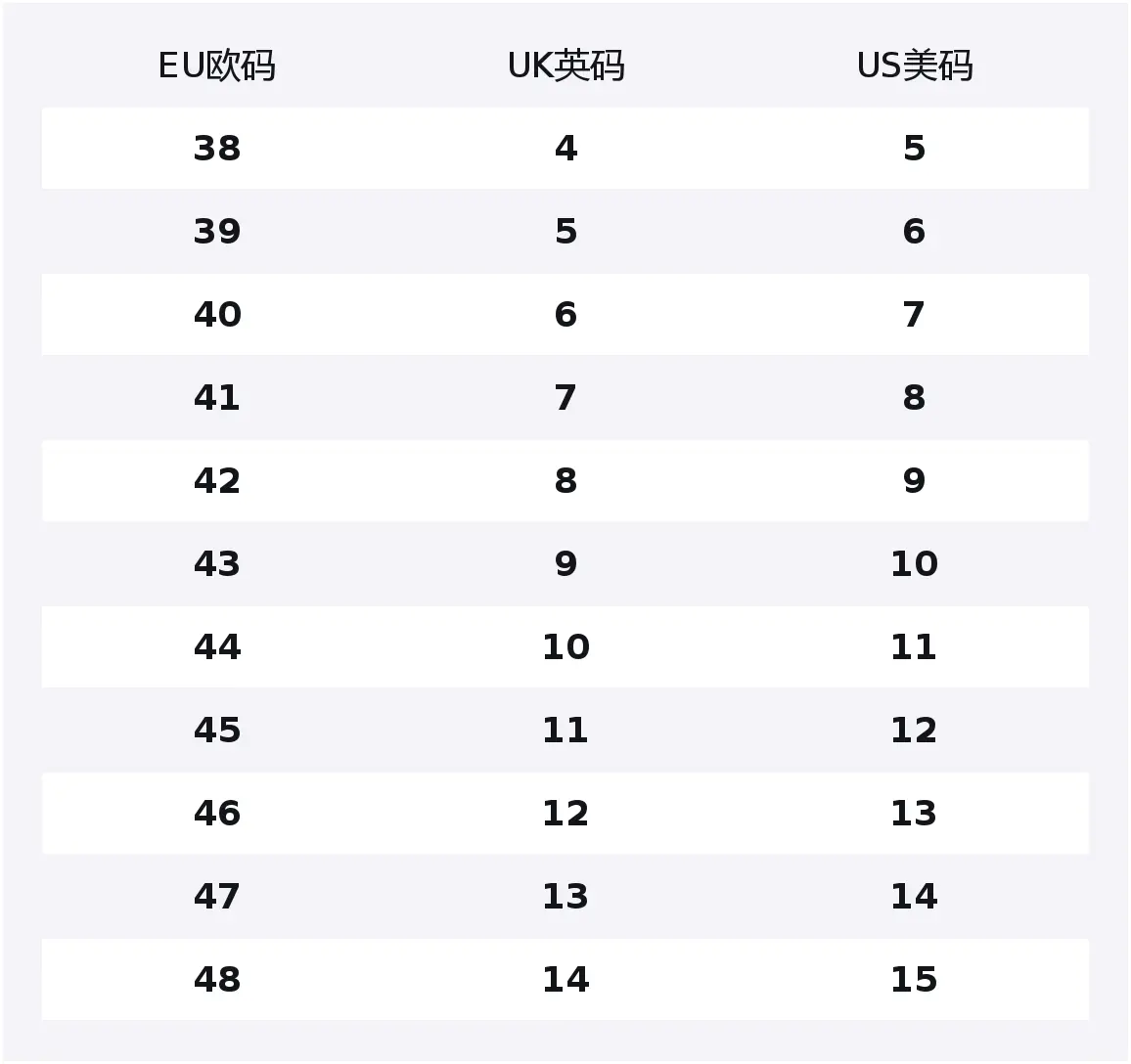Click US size 10 next to UK 9
The height and width of the screenshot is (1064, 1131).
click(x=914, y=563)
